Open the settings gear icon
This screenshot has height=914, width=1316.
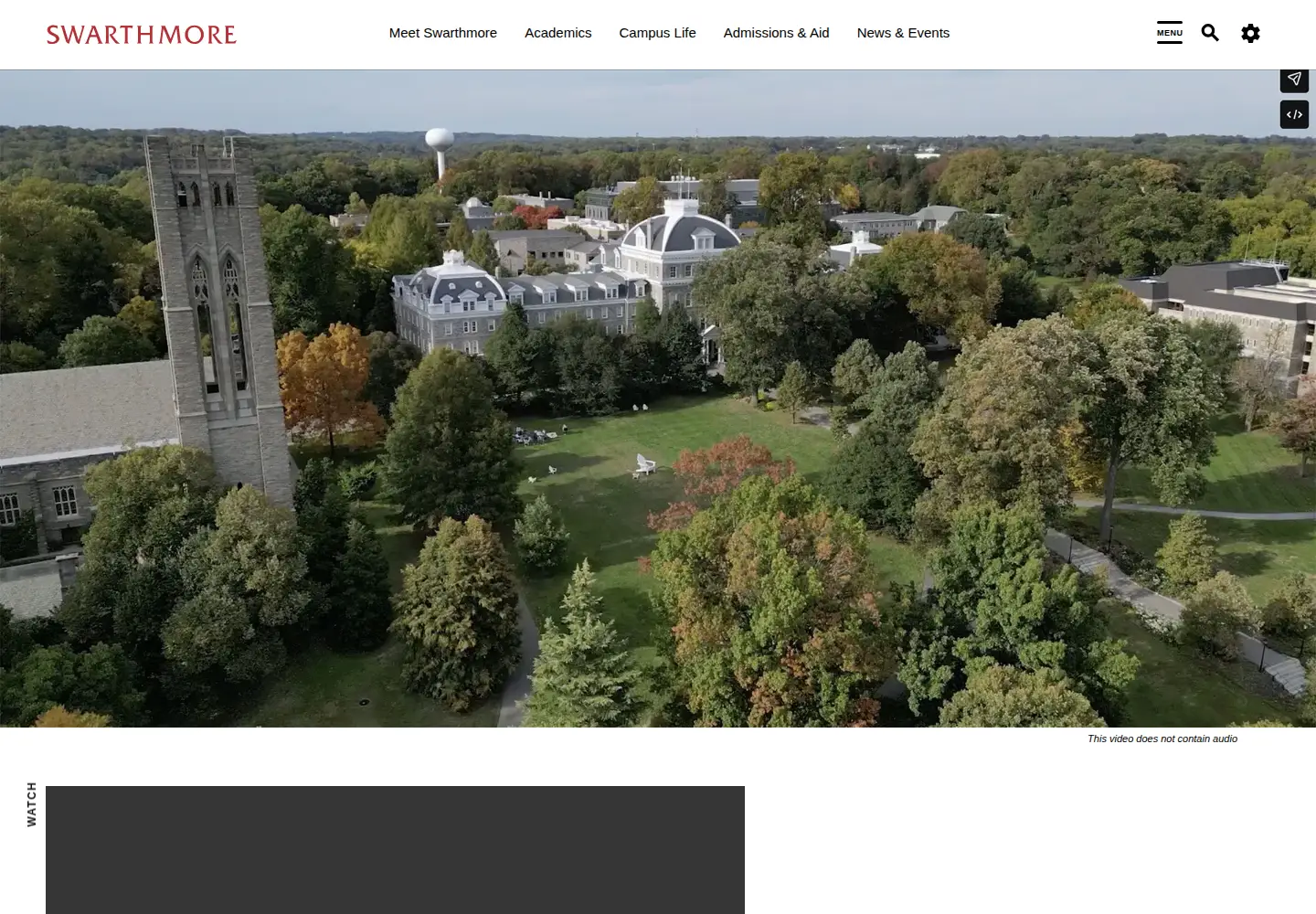(x=1250, y=33)
